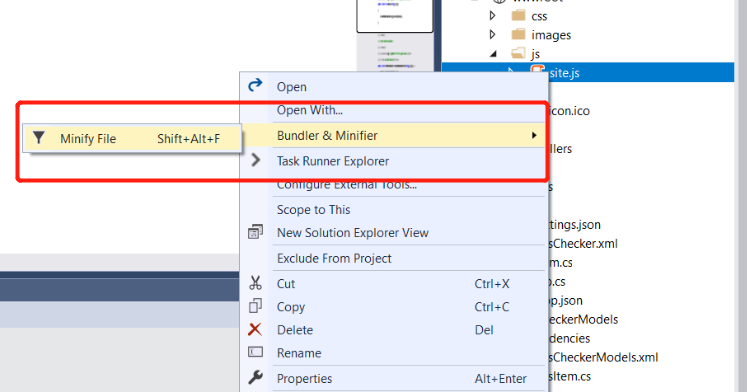Select the images folder label

point(551,35)
